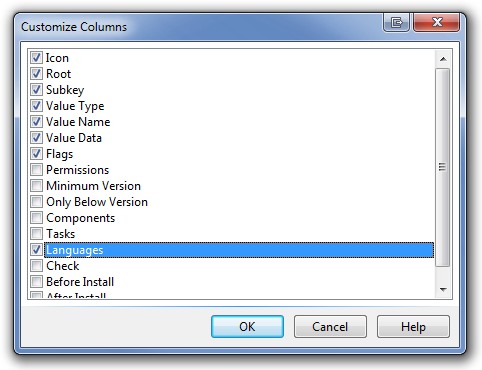Disable the Value Type column
Viewport: 482px width, 370px height.
[x=36, y=106]
